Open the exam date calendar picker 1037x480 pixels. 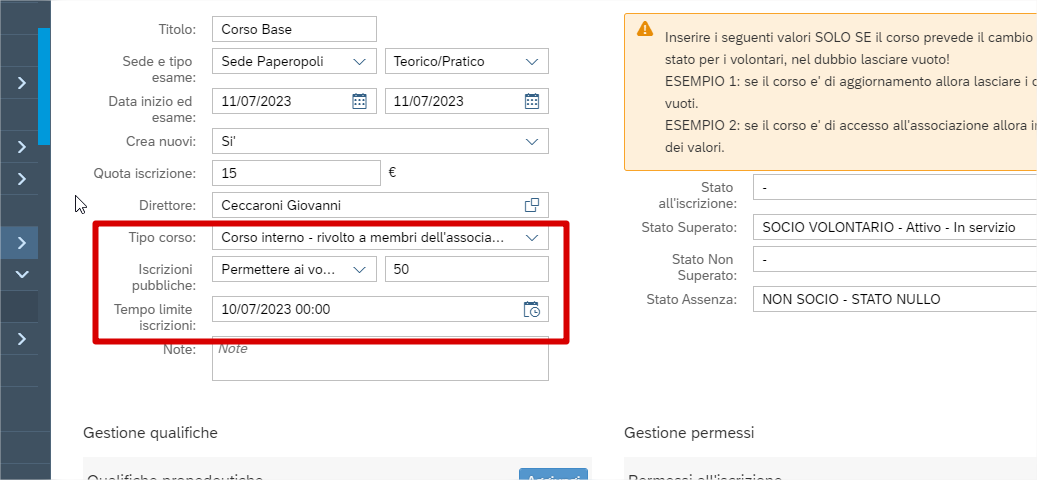coord(532,101)
